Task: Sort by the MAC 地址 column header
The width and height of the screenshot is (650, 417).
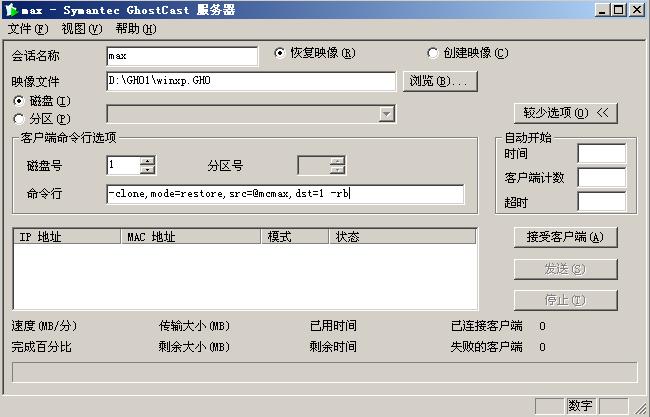Action: 191,237
